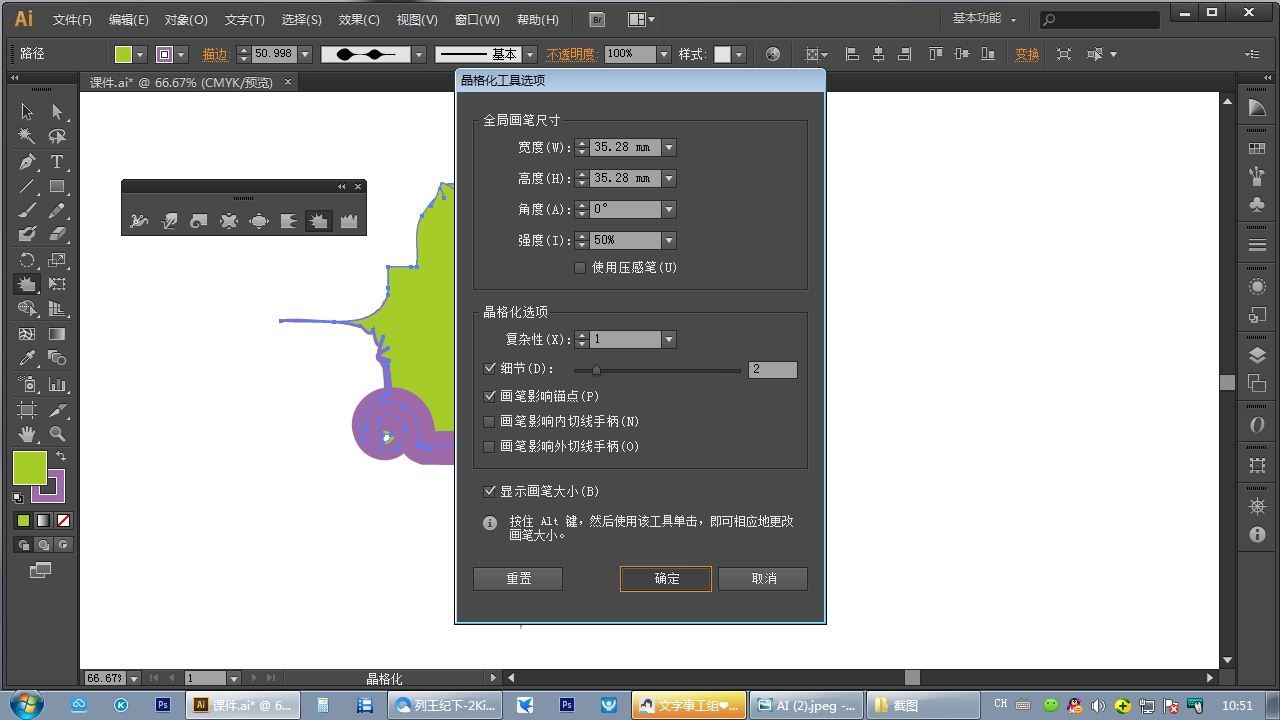
Task: Enable 画笔影响内切线手柄 checkbox
Action: tap(490, 422)
